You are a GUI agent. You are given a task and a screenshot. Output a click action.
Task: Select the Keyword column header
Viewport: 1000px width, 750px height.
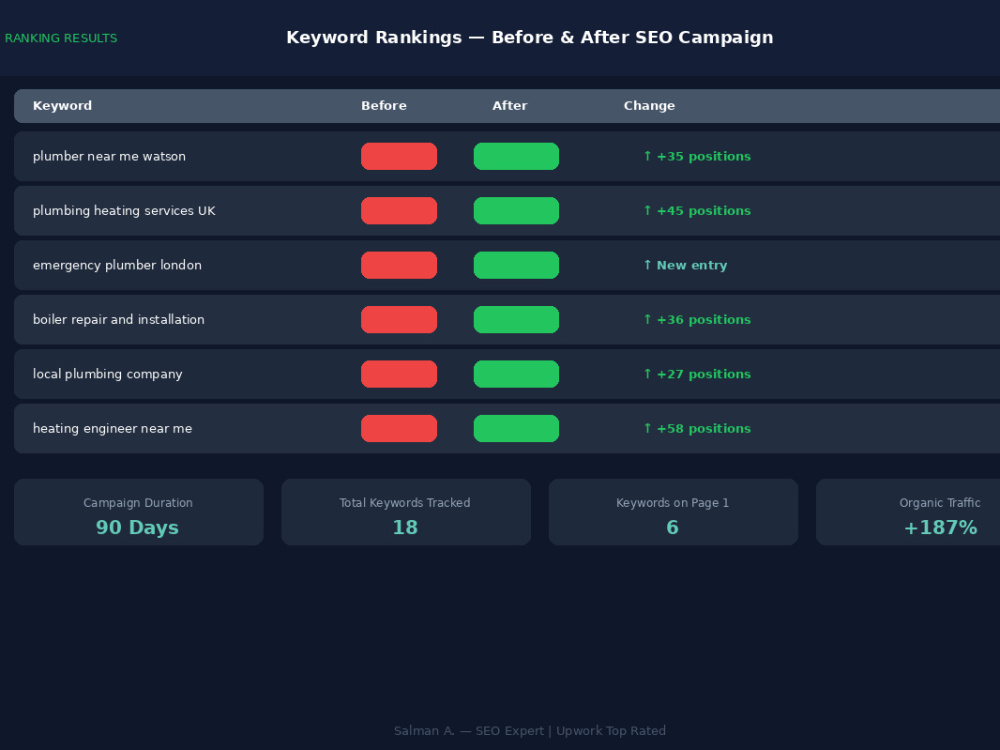coord(62,106)
